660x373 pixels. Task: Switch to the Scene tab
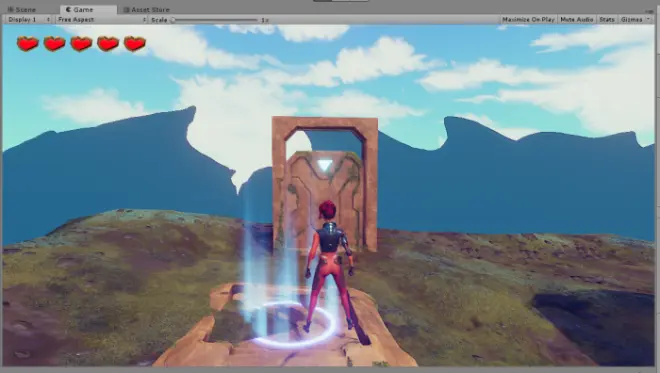(22, 9)
